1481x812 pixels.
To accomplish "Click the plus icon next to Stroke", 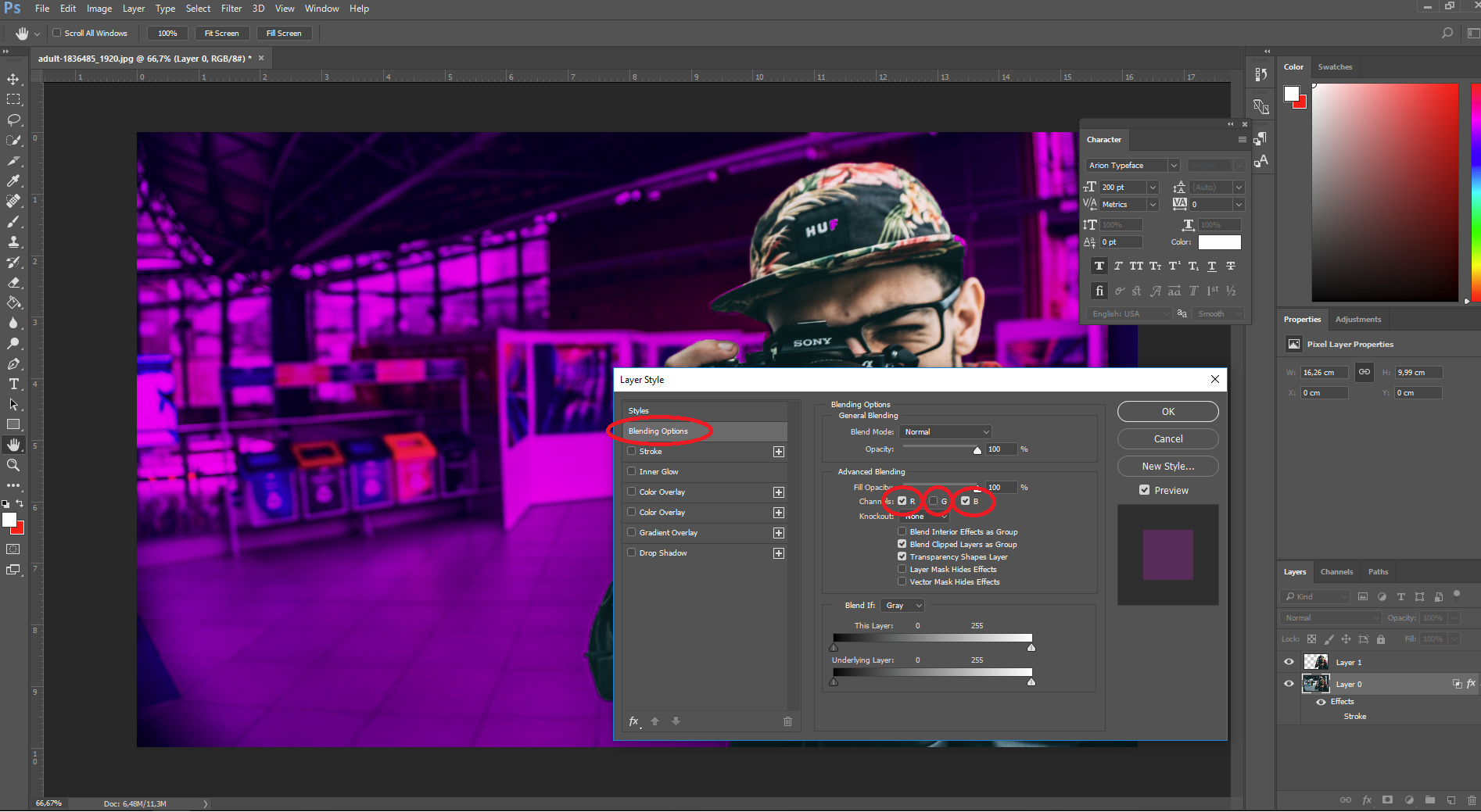I will tap(779, 452).
